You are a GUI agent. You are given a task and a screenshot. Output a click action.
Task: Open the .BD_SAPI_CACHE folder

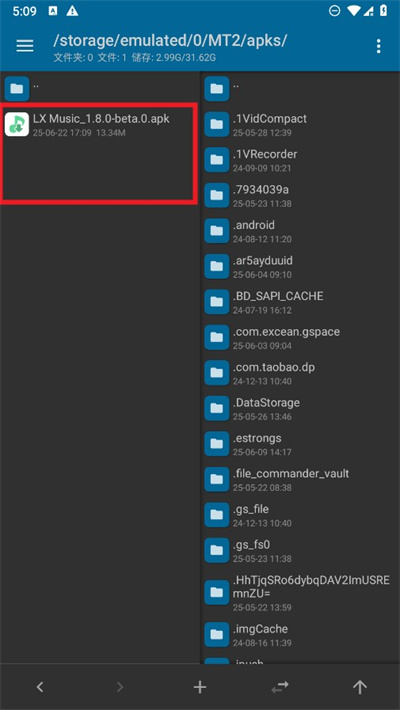coord(300,302)
